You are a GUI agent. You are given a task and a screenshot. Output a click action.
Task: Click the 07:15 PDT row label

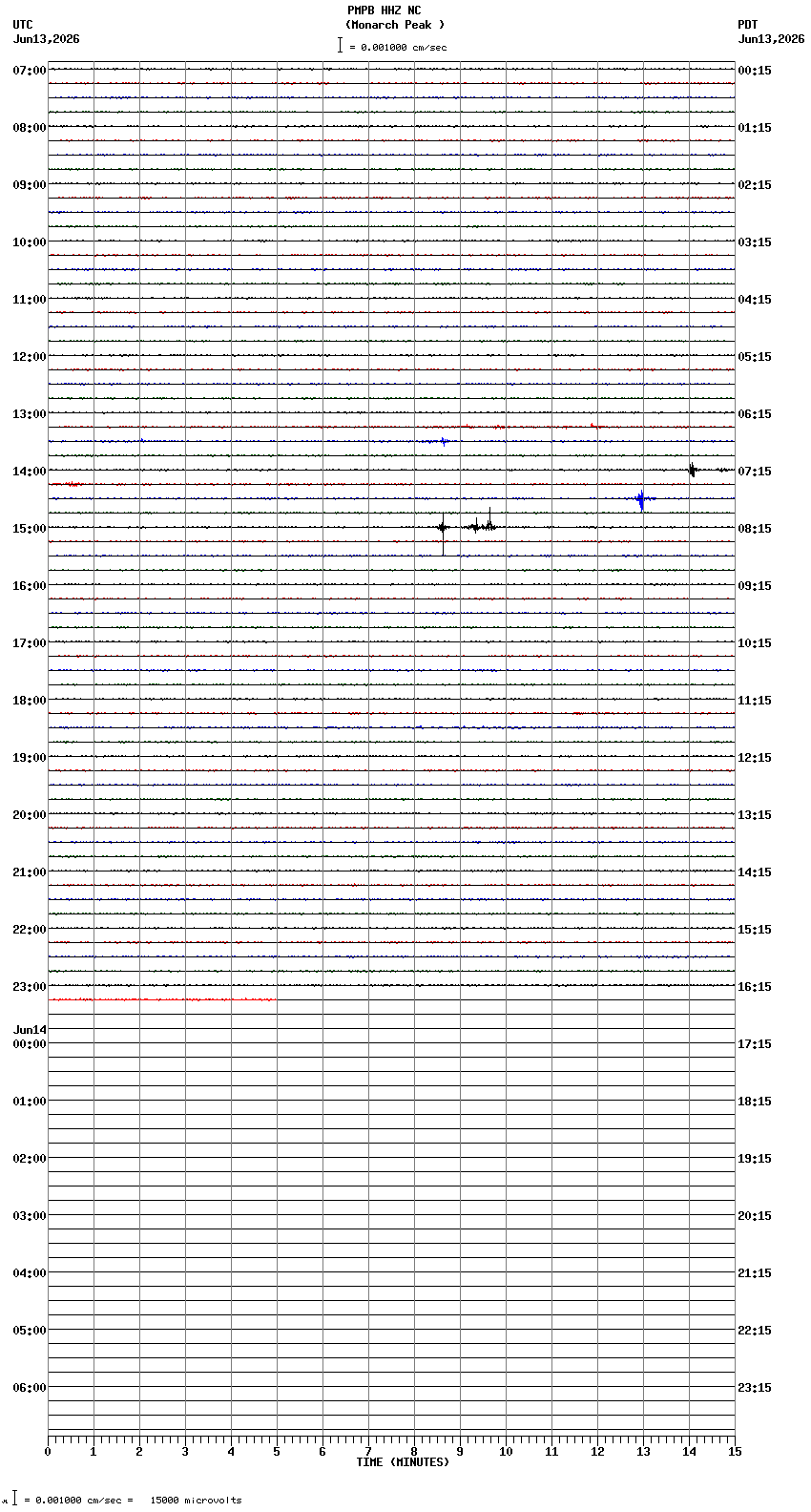click(x=755, y=472)
